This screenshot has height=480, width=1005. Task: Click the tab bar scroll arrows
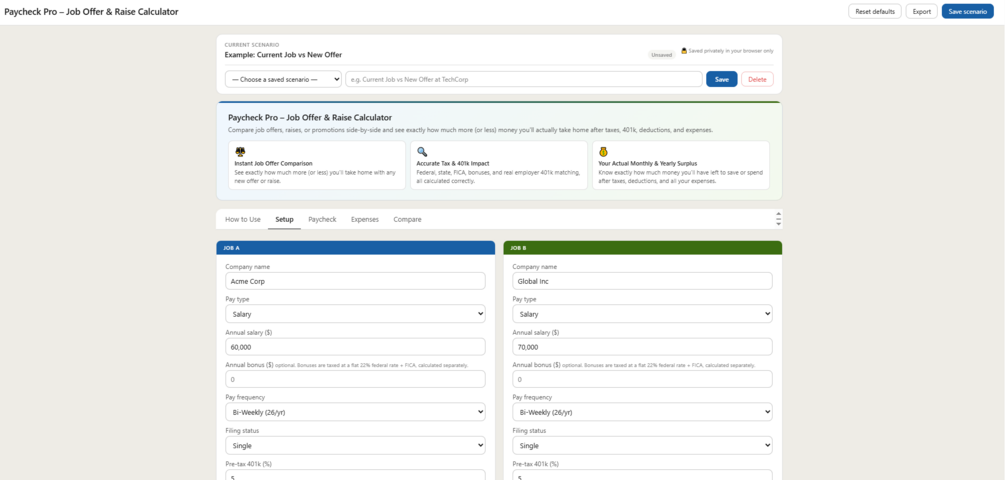(x=778, y=219)
